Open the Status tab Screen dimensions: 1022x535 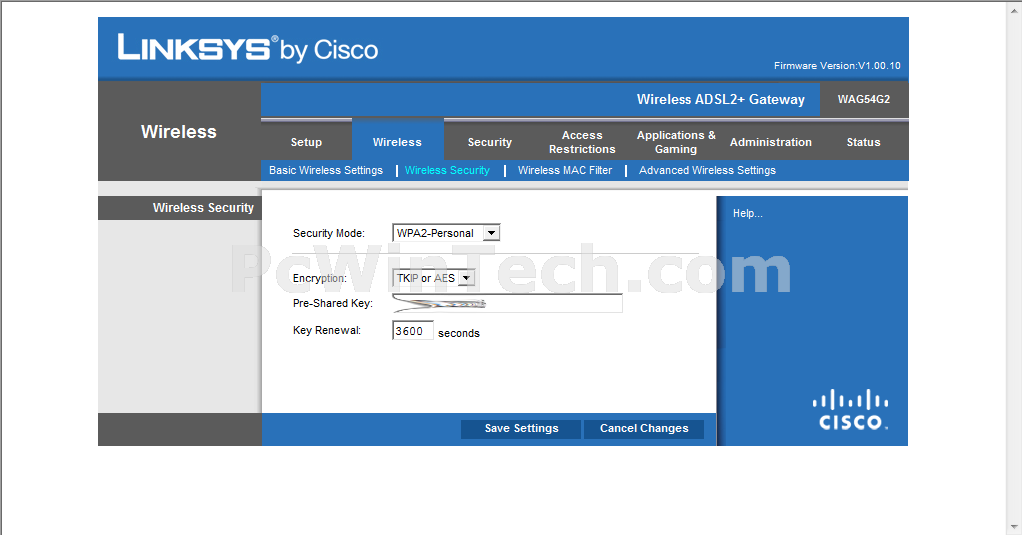(863, 142)
